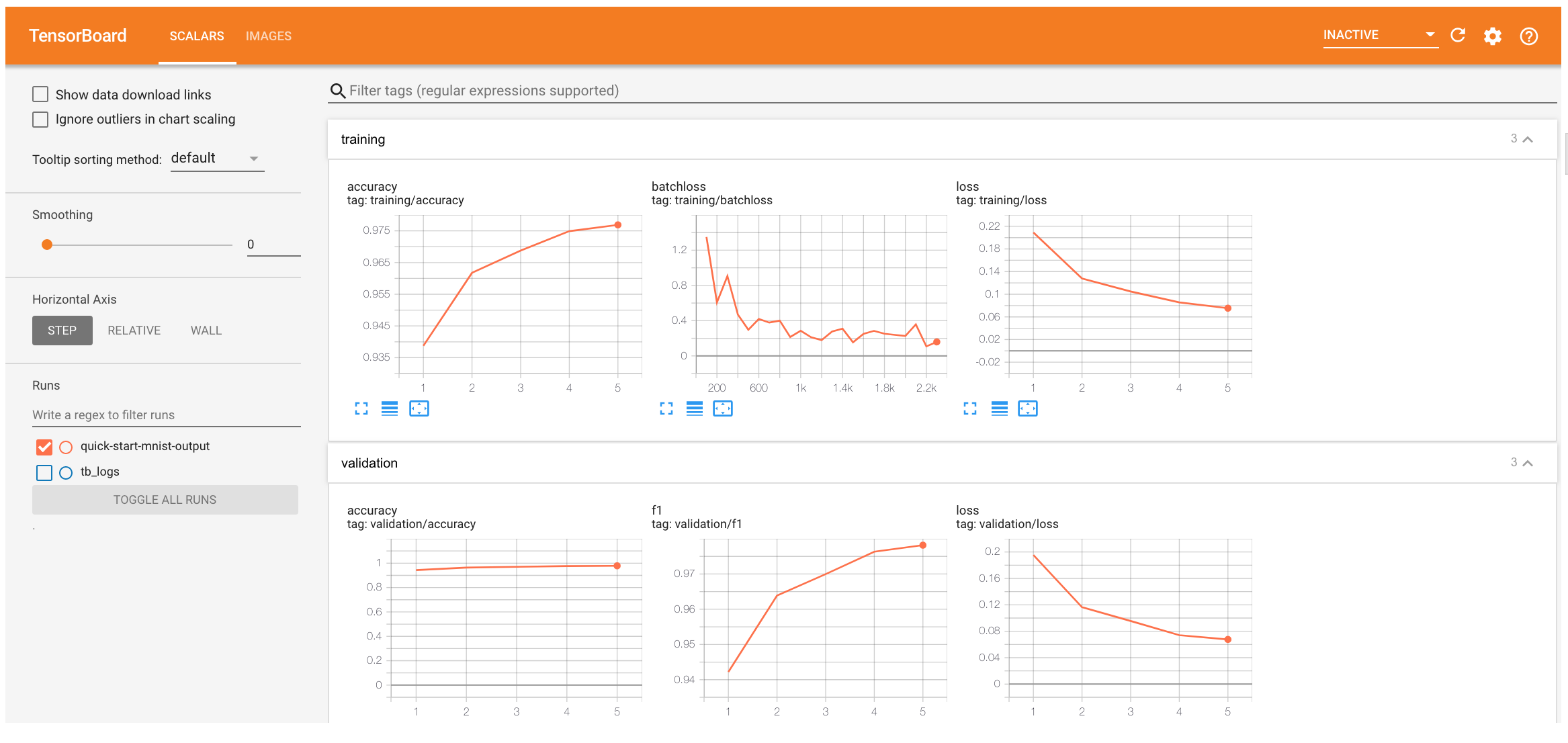
Task: Click TOGGLE ALL RUNS button
Action: pyautogui.click(x=165, y=500)
